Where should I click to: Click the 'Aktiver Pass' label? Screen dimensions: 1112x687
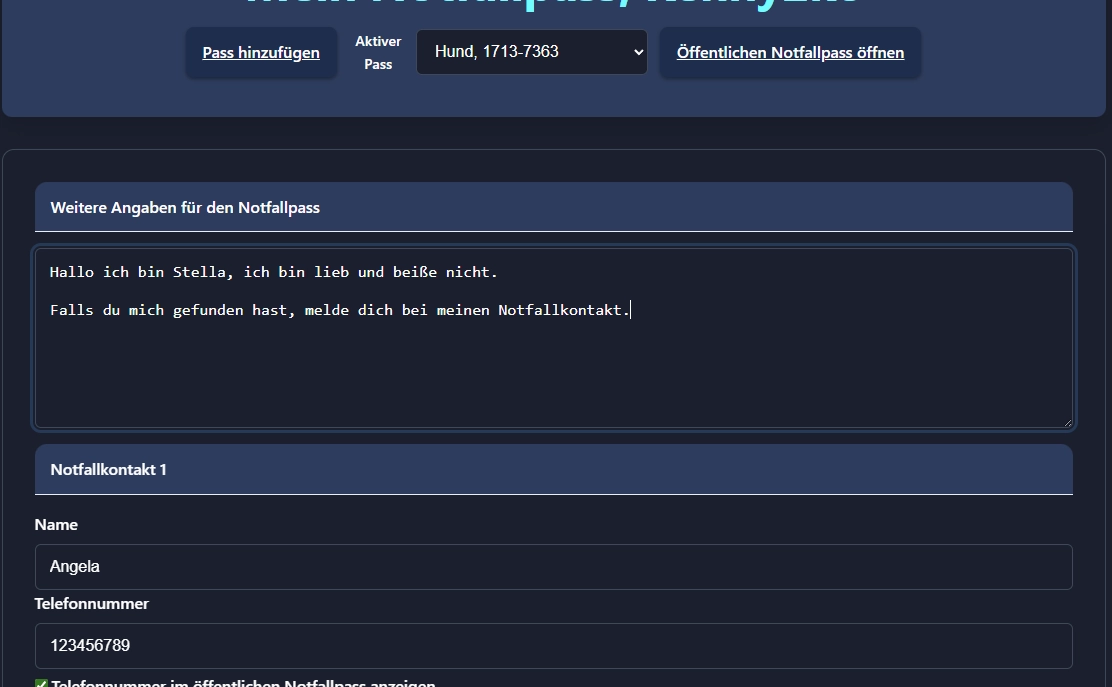click(378, 53)
